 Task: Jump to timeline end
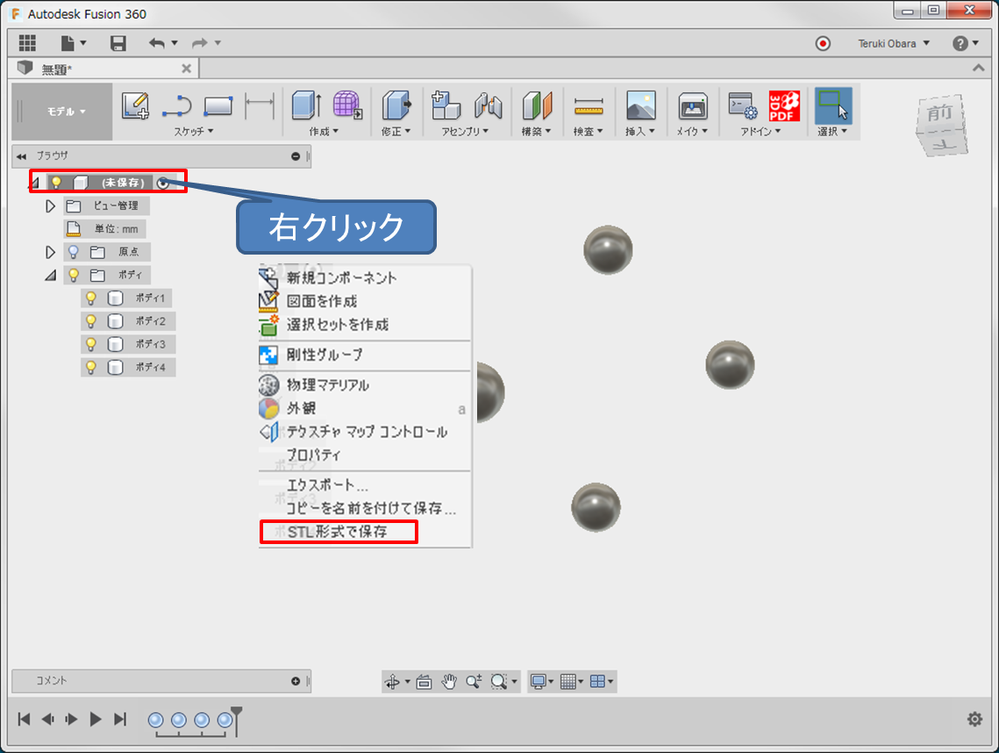click(x=120, y=719)
